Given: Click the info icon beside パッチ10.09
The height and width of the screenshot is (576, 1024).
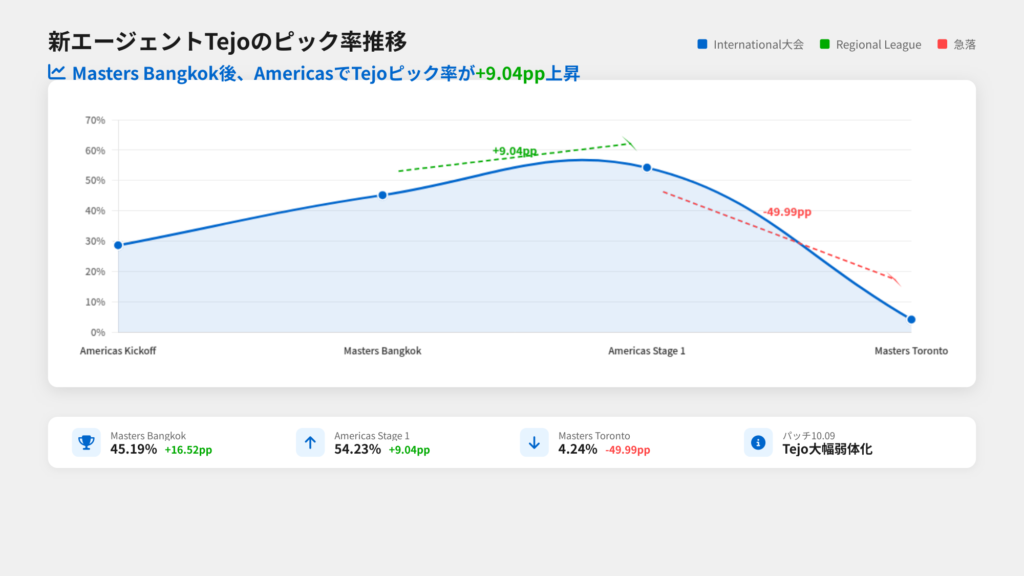Looking at the screenshot, I should [x=758, y=442].
